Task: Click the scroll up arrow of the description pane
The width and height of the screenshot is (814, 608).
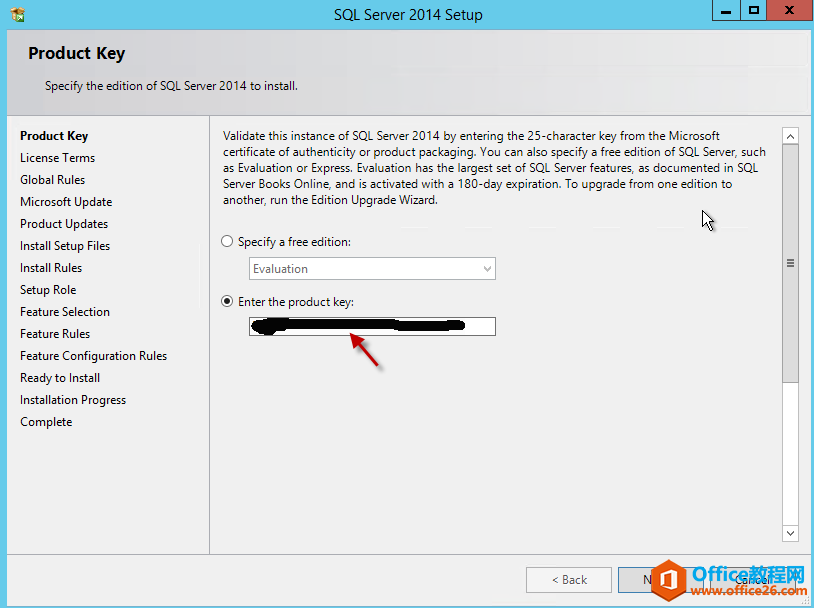Action: (790, 137)
